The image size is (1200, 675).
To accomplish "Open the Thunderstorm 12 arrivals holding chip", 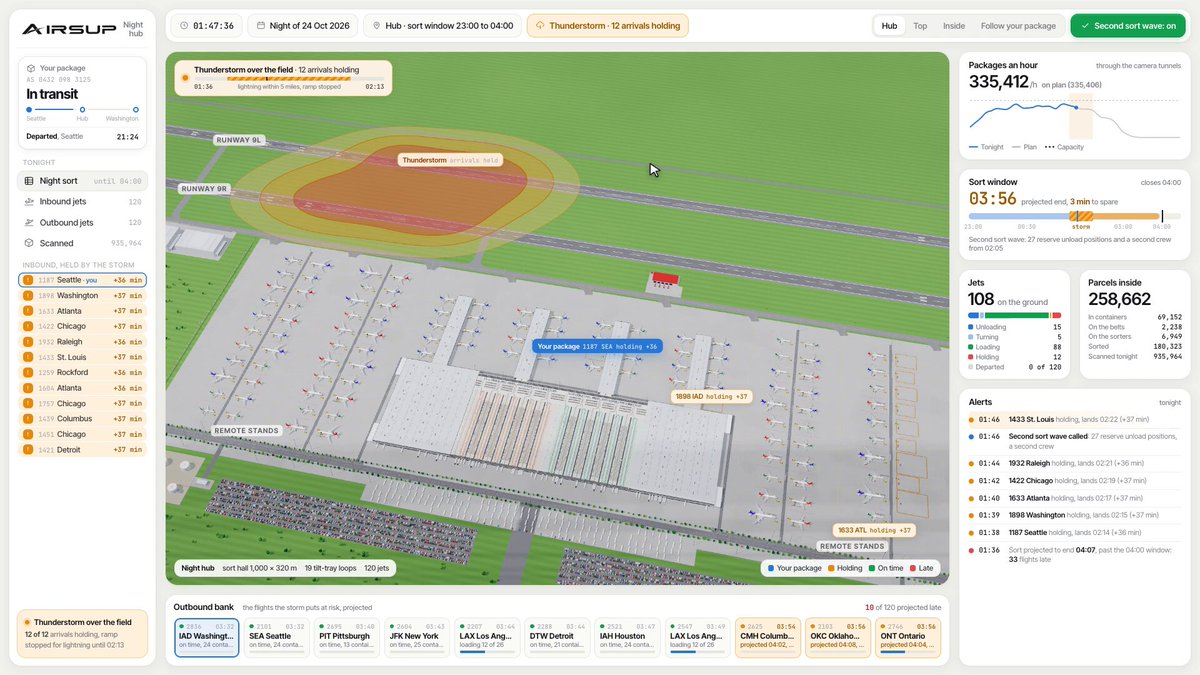I will pos(608,25).
